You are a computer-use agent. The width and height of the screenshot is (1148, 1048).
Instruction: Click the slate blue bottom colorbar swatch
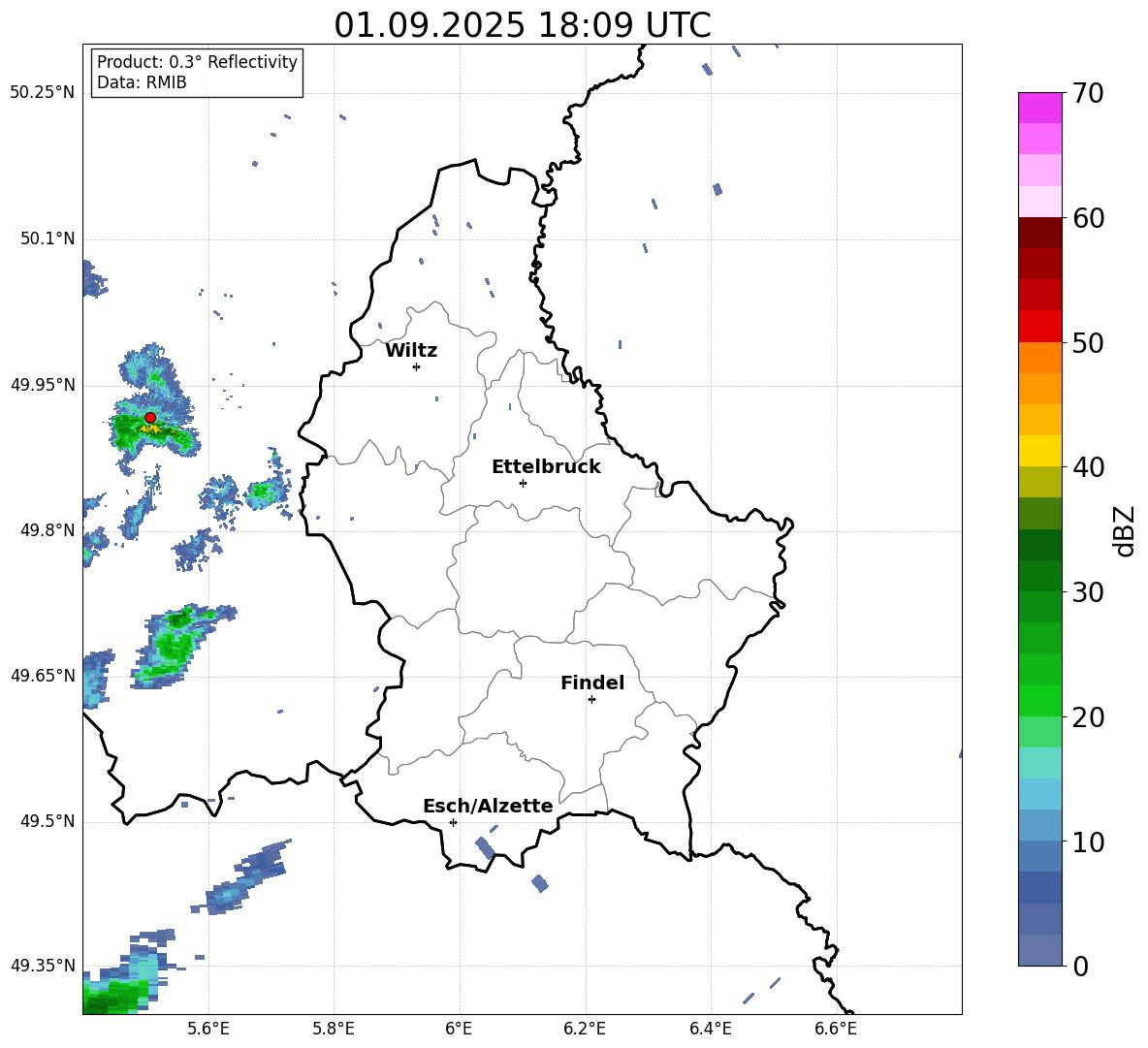click(x=1039, y=950)
